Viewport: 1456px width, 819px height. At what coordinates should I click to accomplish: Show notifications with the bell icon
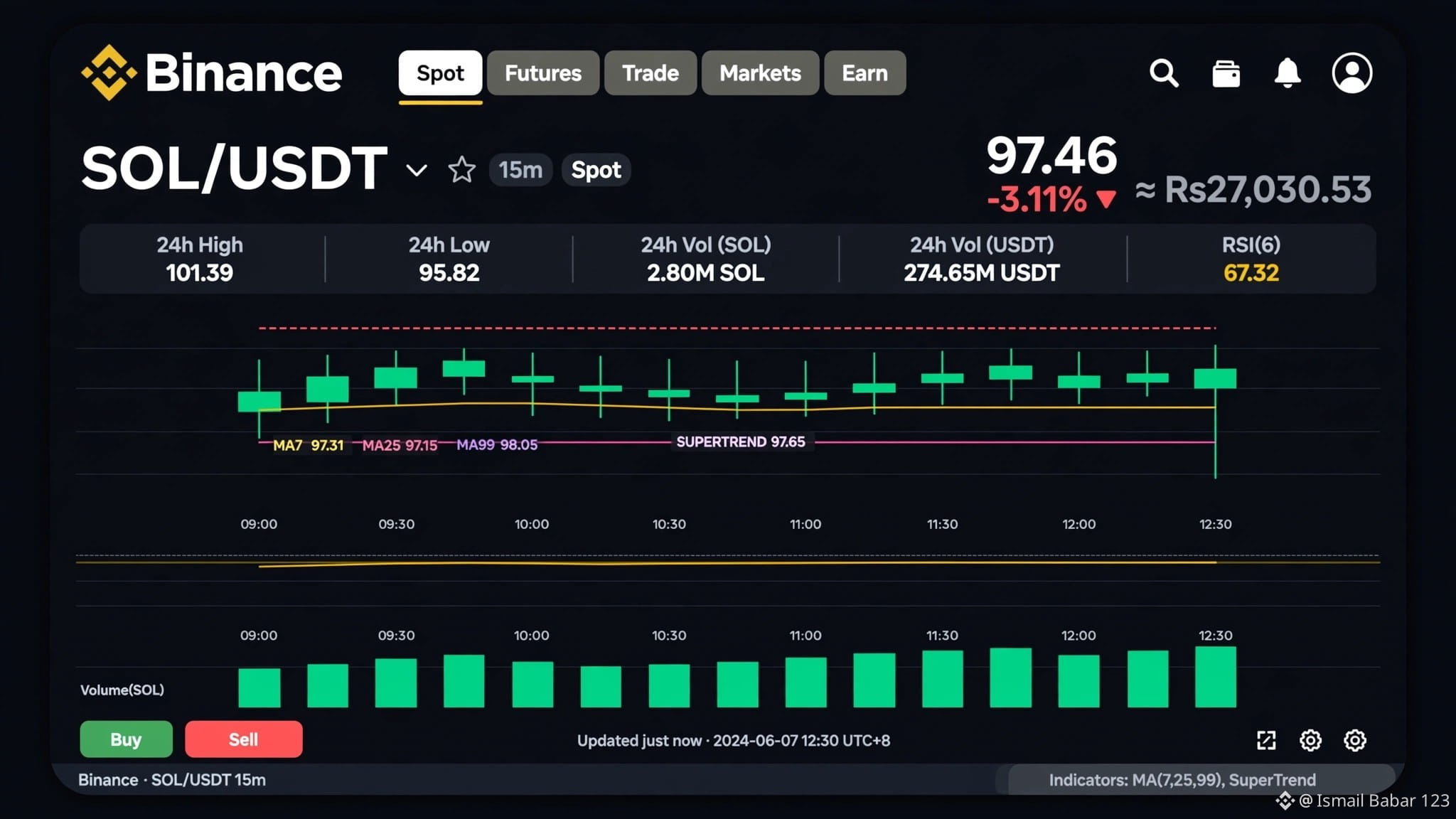pos(1288,73)
